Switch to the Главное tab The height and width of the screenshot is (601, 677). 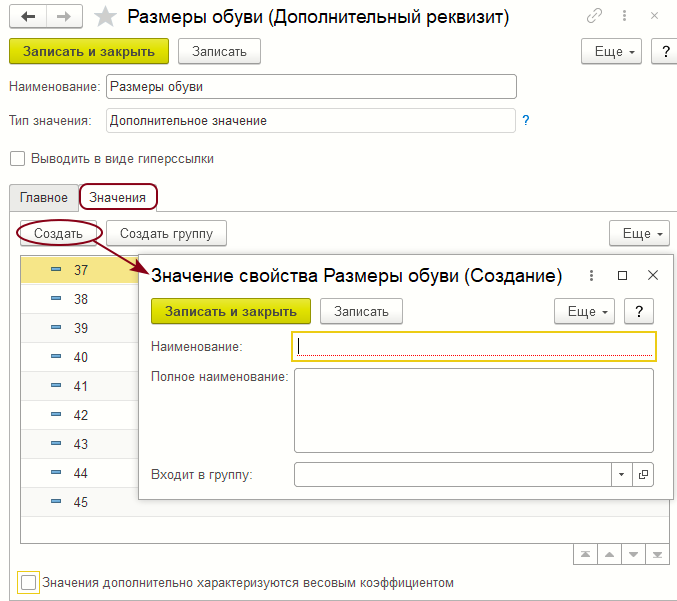point(44,198)
